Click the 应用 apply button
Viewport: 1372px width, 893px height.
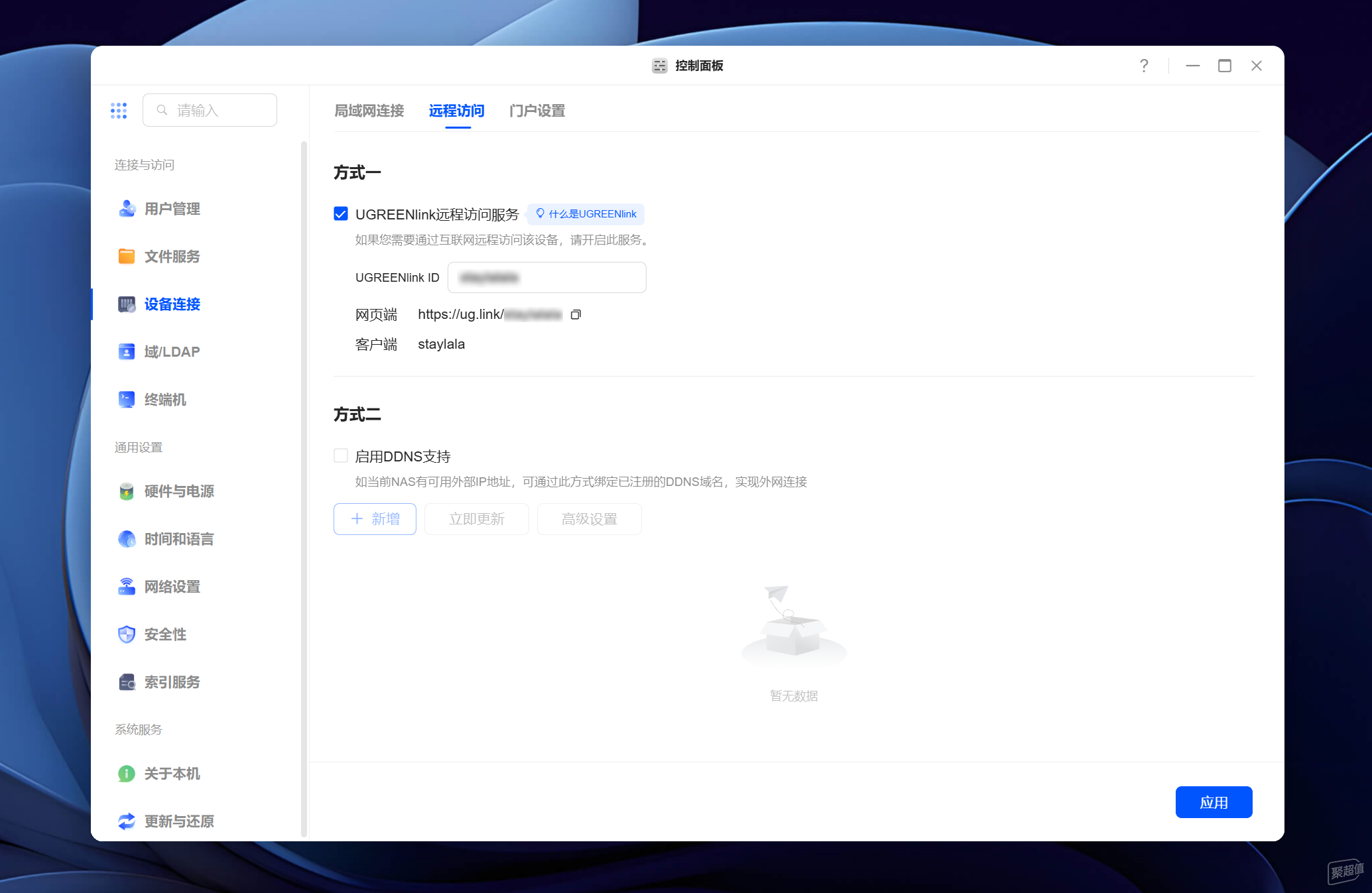coord(1214,802)
